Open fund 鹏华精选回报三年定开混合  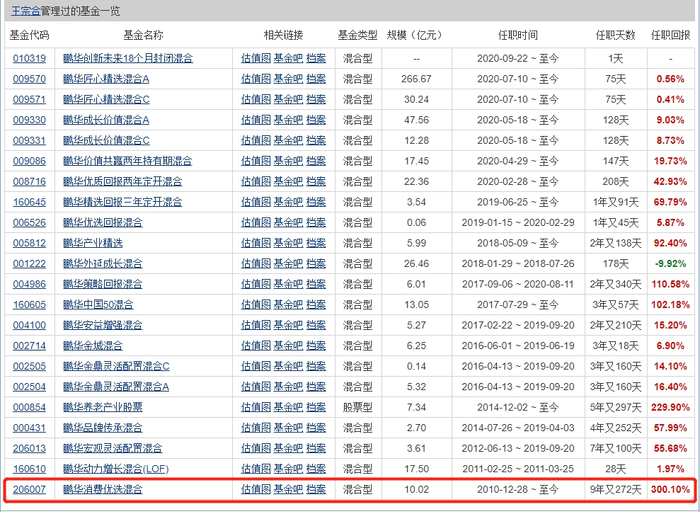(x=123, y=202)
